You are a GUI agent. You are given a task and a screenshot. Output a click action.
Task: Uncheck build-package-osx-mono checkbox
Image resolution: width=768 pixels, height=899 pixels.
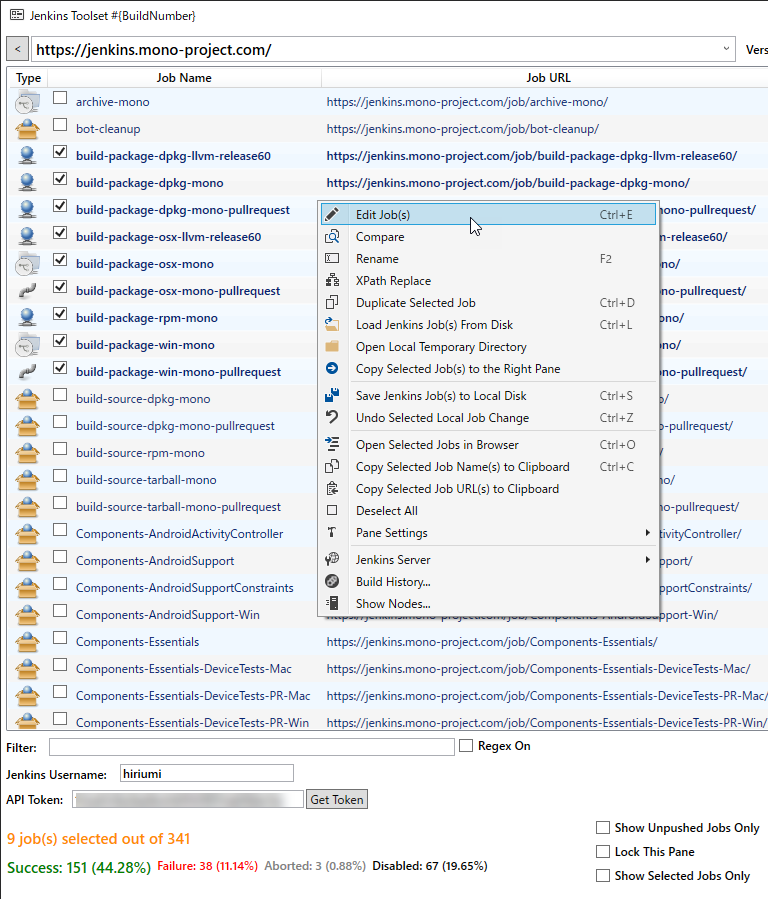60,260
